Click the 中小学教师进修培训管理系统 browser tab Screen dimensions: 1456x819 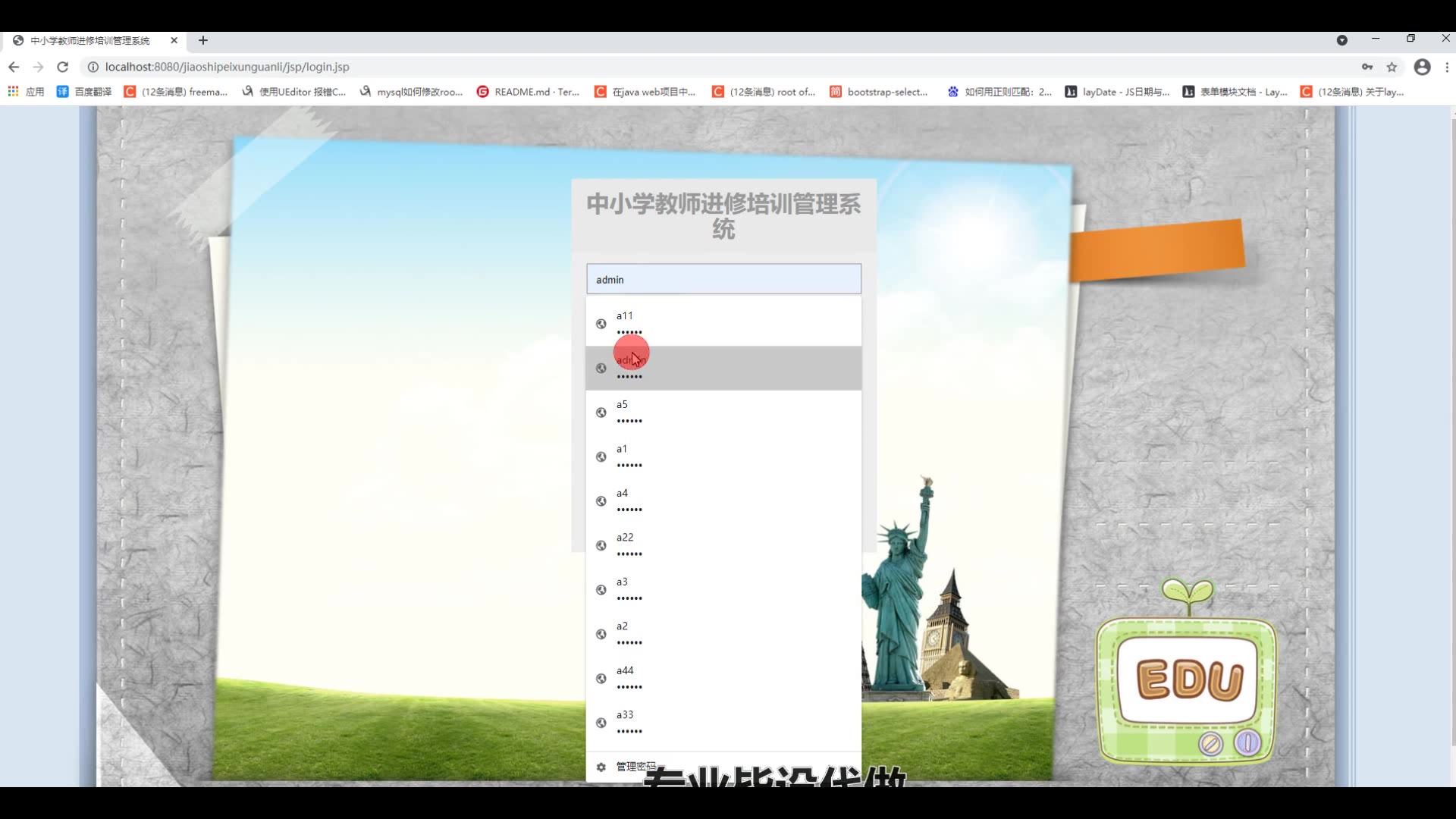95,40
